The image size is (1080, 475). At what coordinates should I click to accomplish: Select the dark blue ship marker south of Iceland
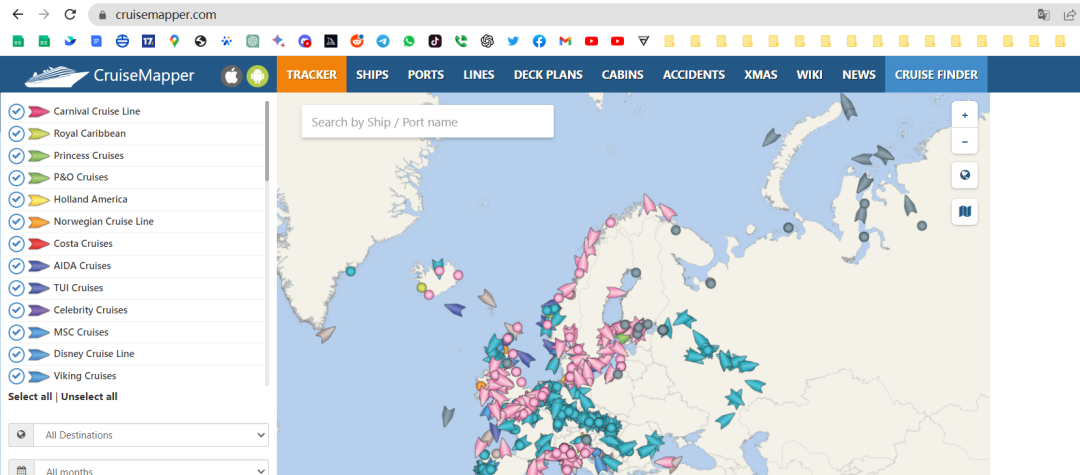tap(455, 310)
